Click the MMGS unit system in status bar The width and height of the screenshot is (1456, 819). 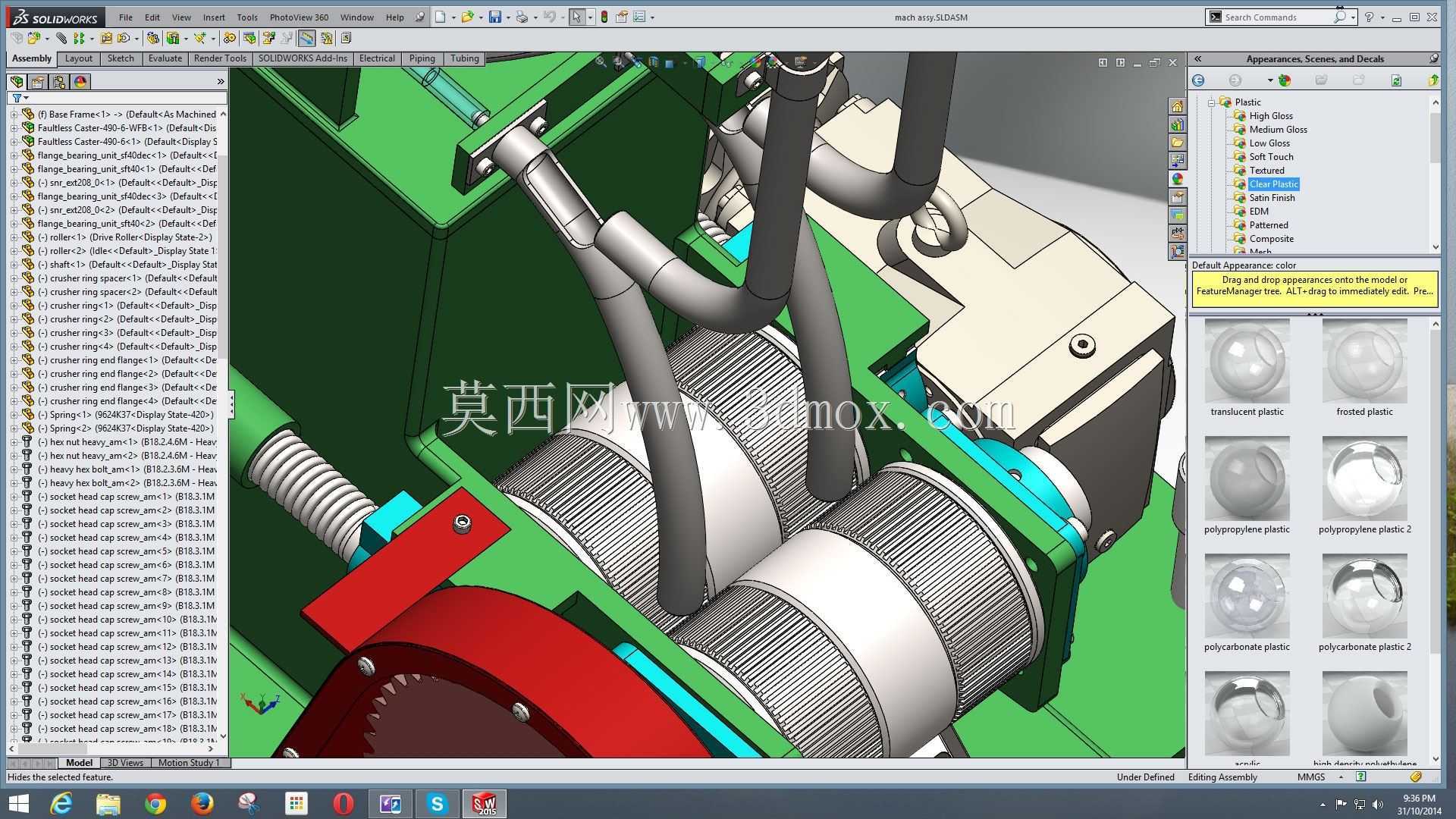(x=1310, y=777)
